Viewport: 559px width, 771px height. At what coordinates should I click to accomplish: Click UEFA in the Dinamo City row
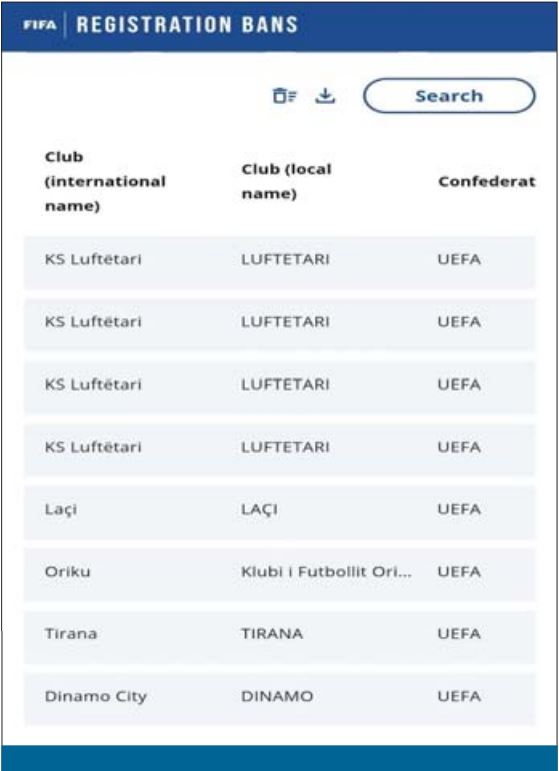point(459,696)
